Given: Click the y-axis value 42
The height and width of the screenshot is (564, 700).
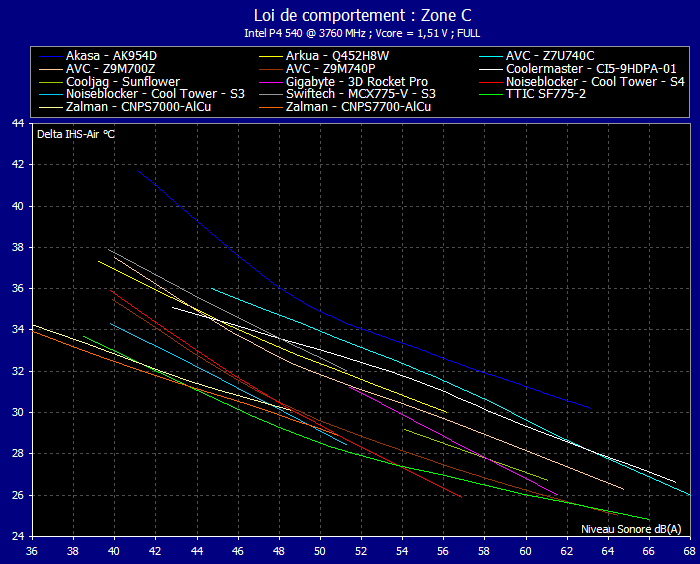Looking at the screenshot, I should (x=18, y=165).
